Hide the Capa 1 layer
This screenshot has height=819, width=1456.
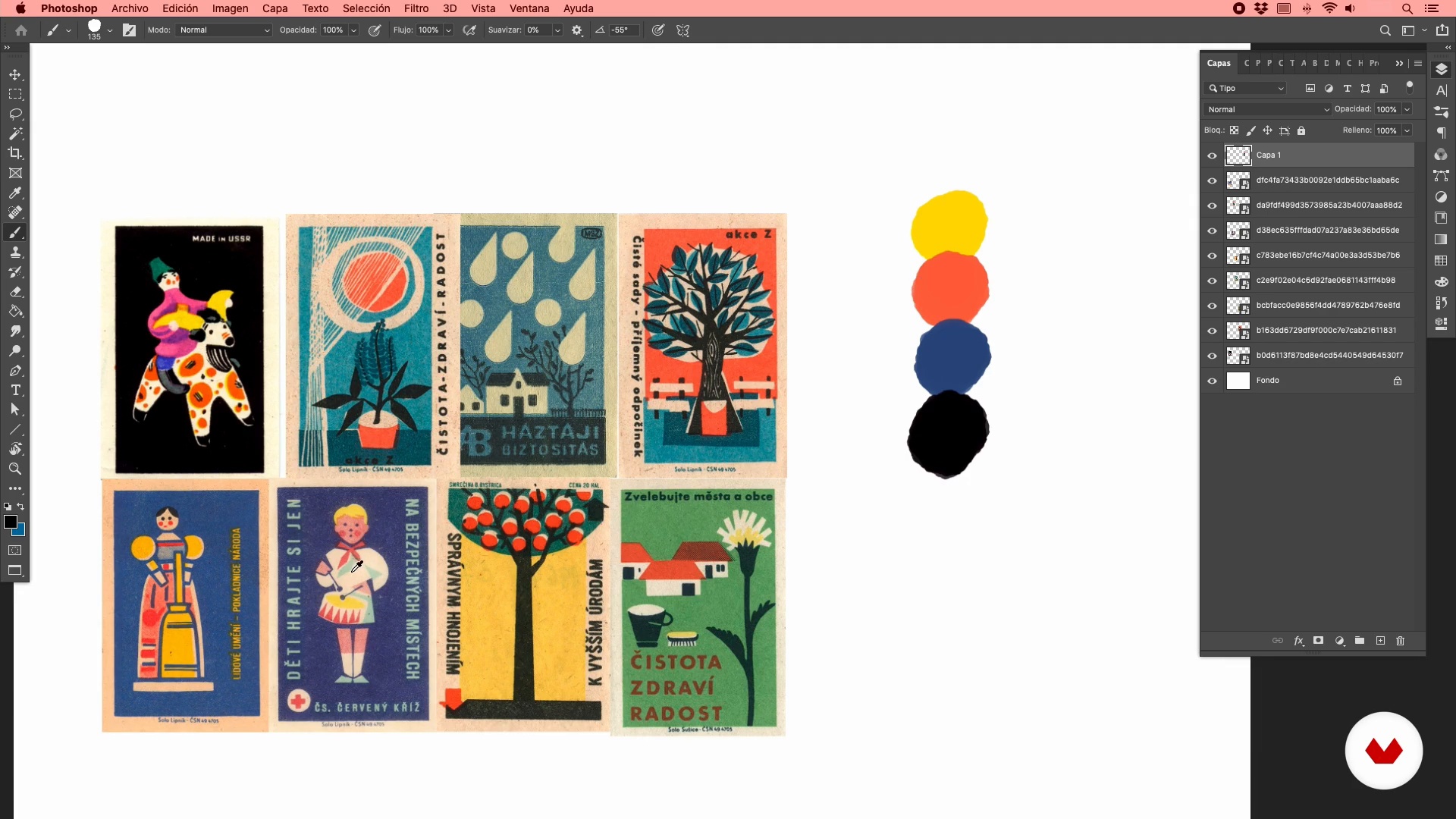[1212, 155]
